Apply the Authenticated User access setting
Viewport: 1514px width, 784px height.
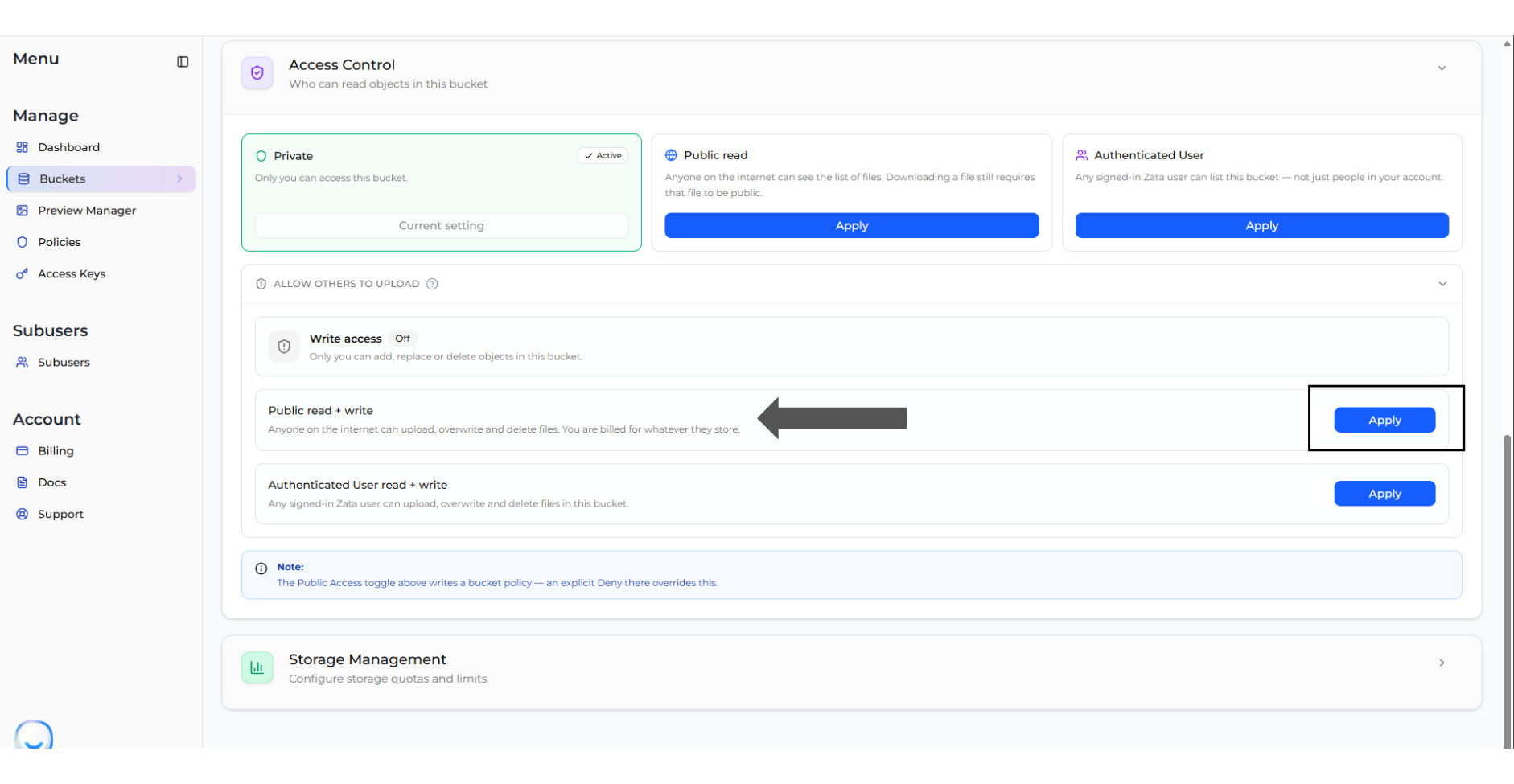tap(1262, 226)
